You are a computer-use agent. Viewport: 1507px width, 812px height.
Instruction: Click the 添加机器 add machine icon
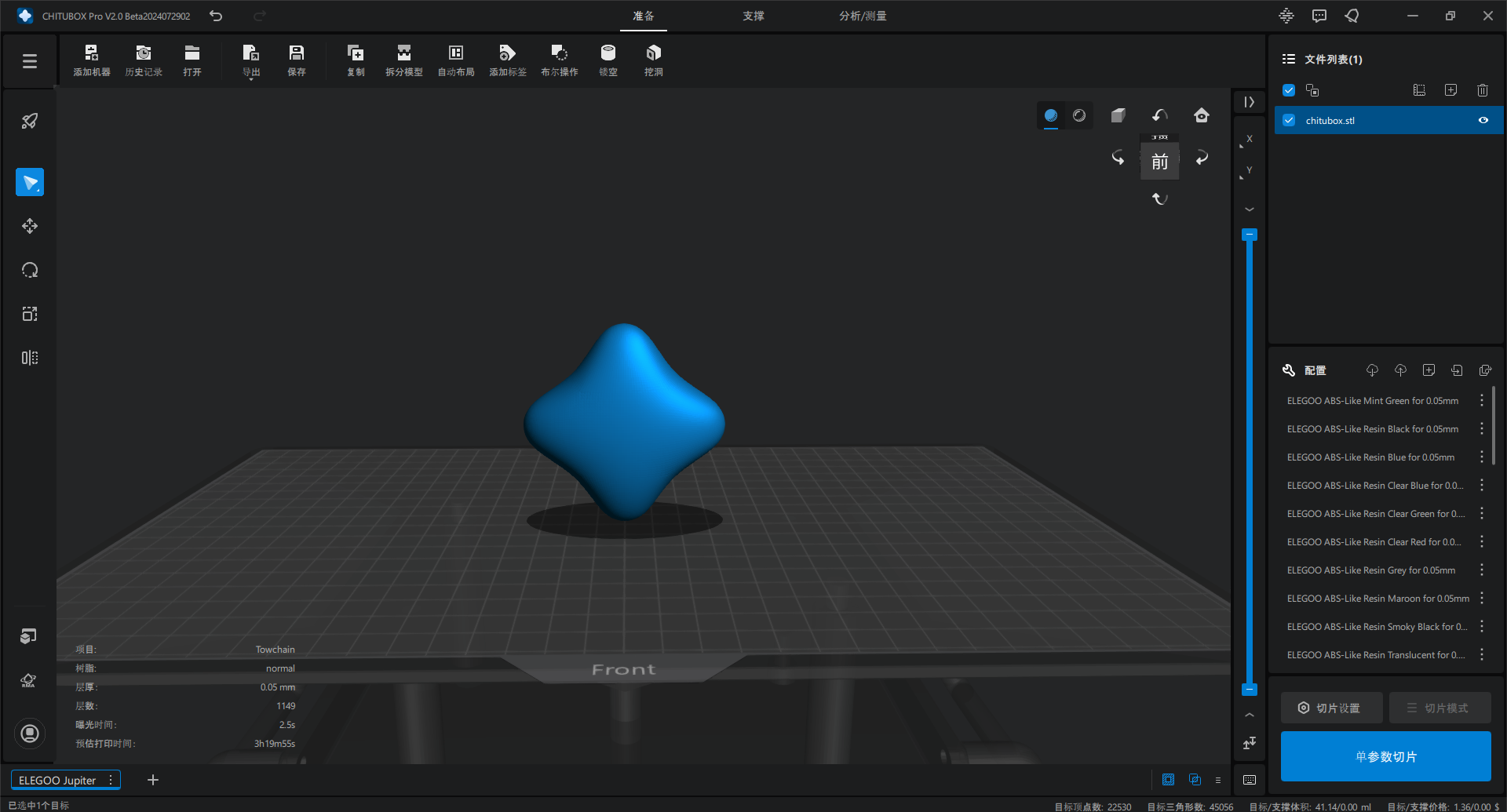92,60
